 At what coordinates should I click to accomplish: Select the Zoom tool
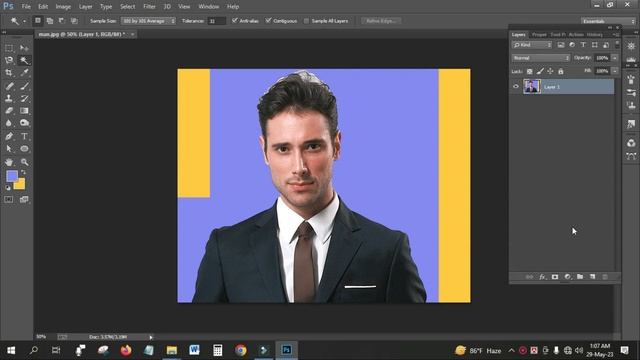tap(24, 162)
